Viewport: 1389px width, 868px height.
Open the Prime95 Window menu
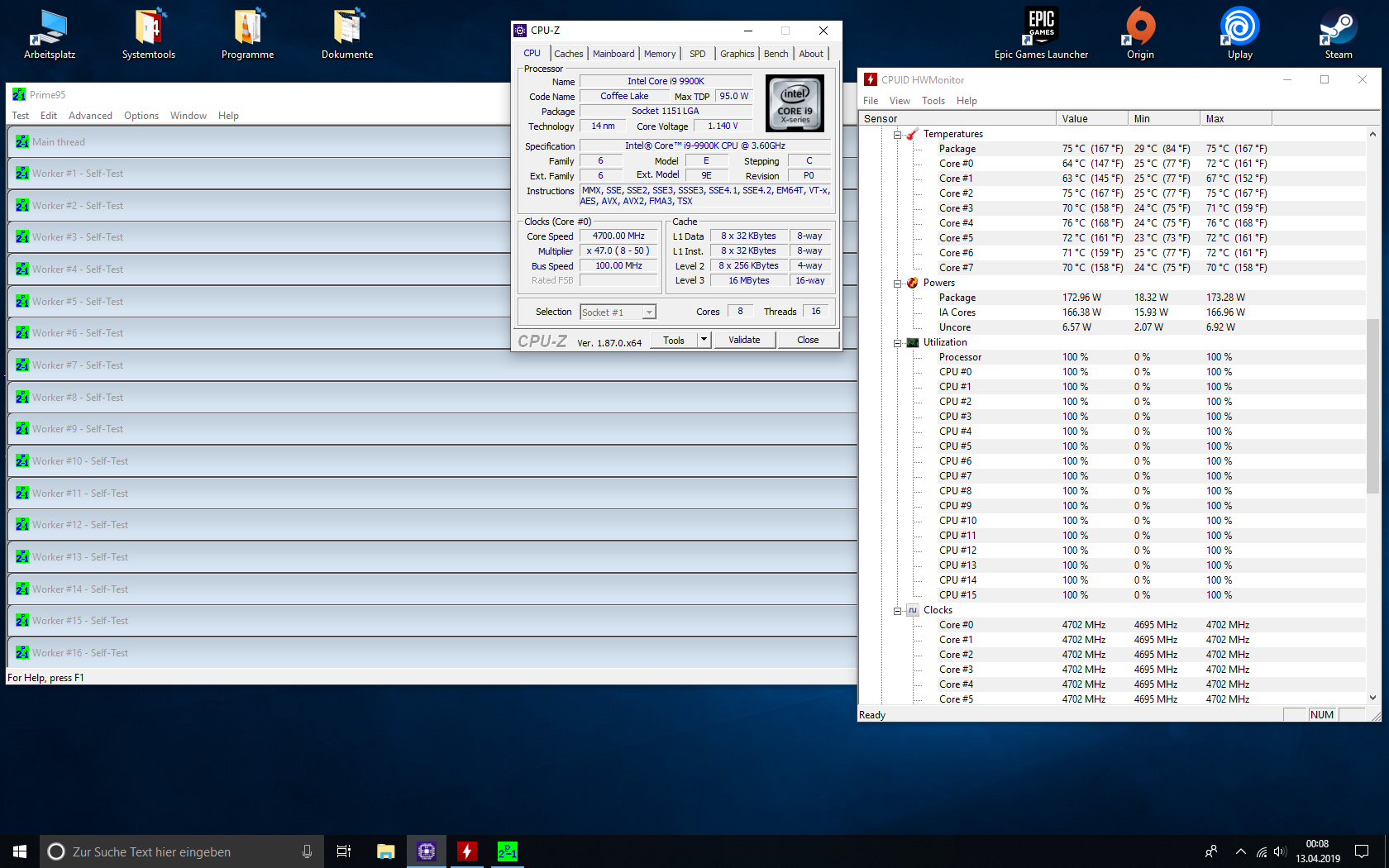[189, 116]
